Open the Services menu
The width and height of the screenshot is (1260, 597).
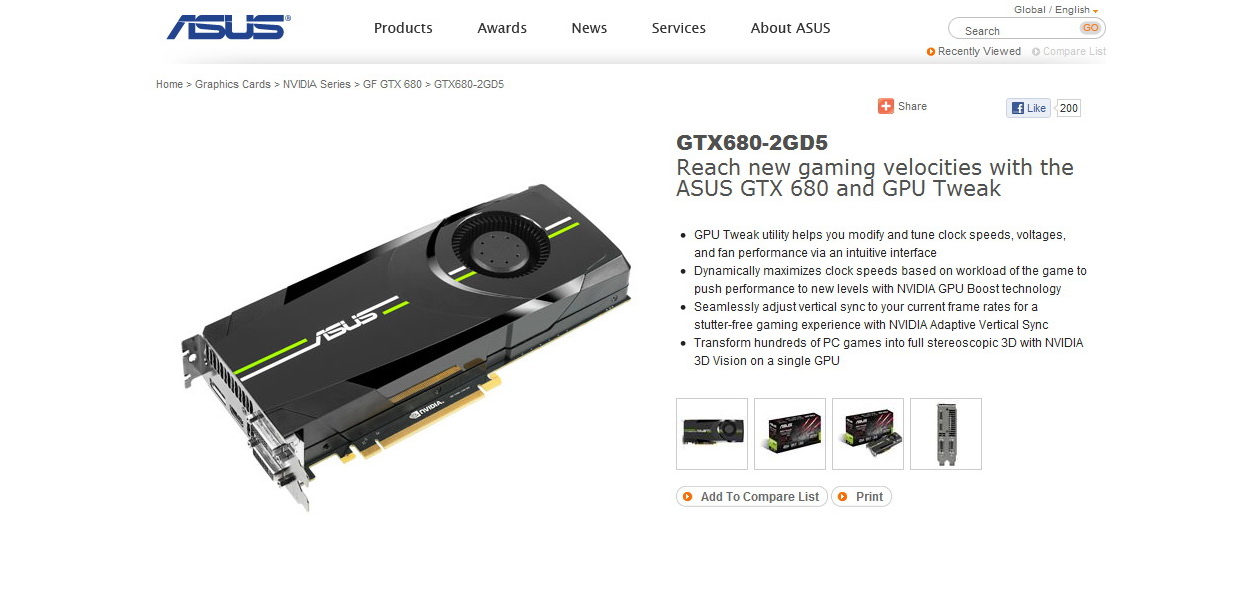tap(679, 28)
